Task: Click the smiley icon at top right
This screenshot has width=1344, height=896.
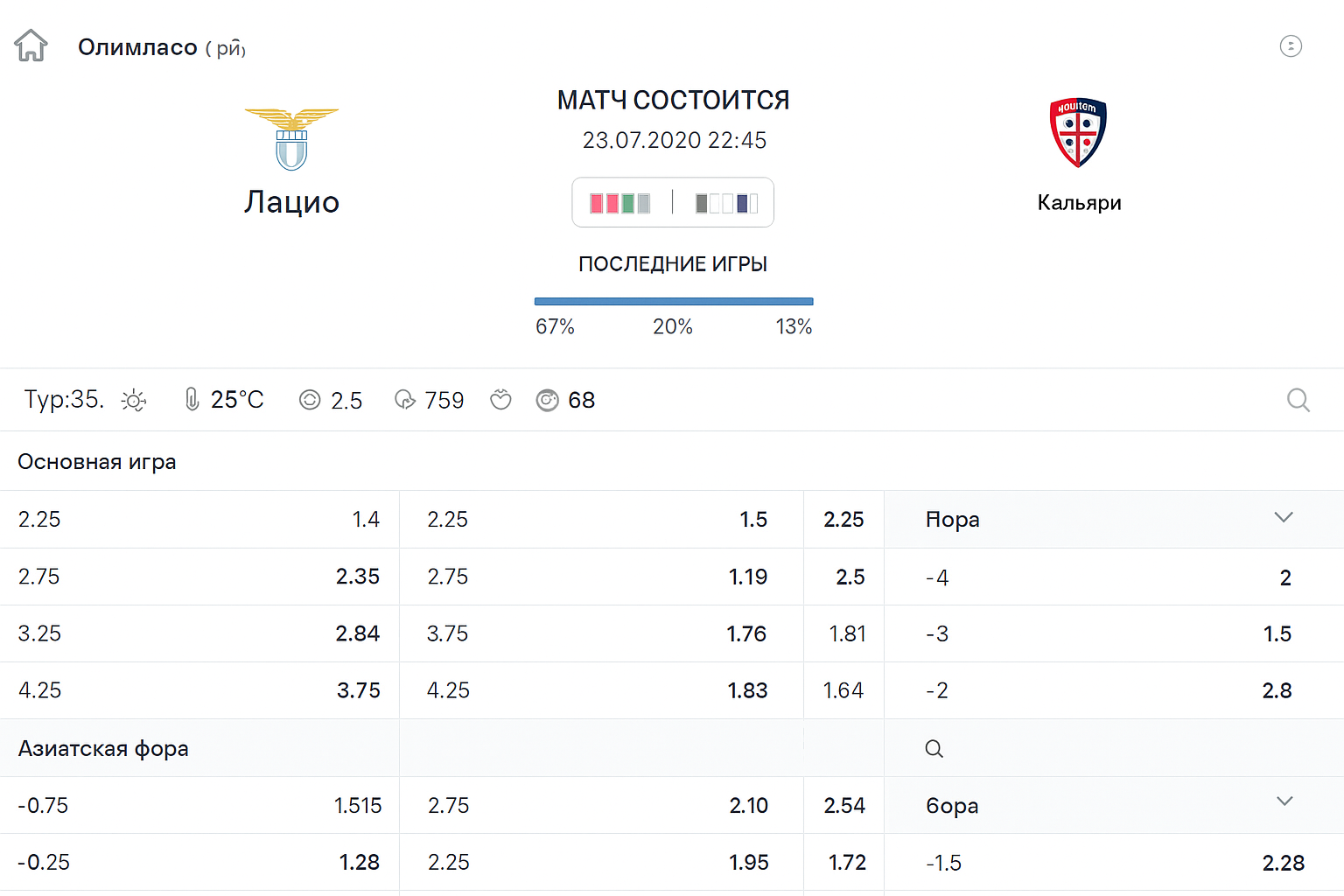Action: tap(1291, 45)
